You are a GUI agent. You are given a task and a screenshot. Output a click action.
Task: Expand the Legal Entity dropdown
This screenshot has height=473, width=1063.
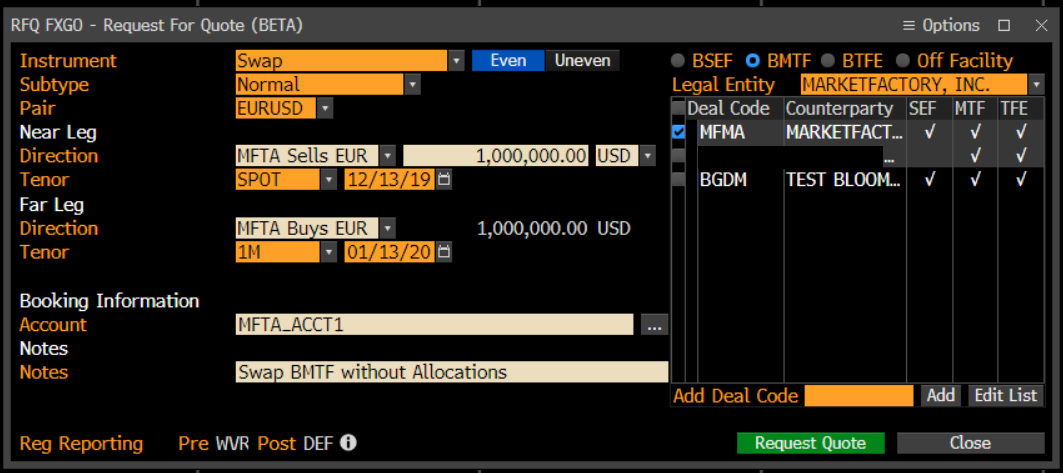click(1037, 85)
